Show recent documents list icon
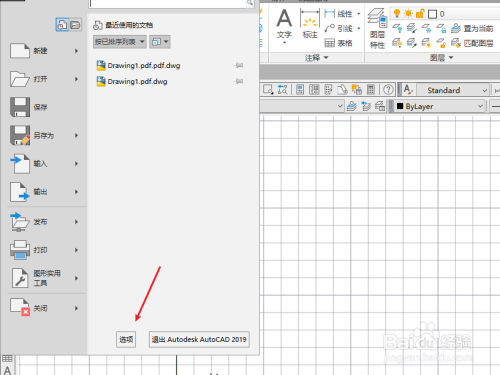The width and height of the screenshot is (500, 375). (62, 25)
